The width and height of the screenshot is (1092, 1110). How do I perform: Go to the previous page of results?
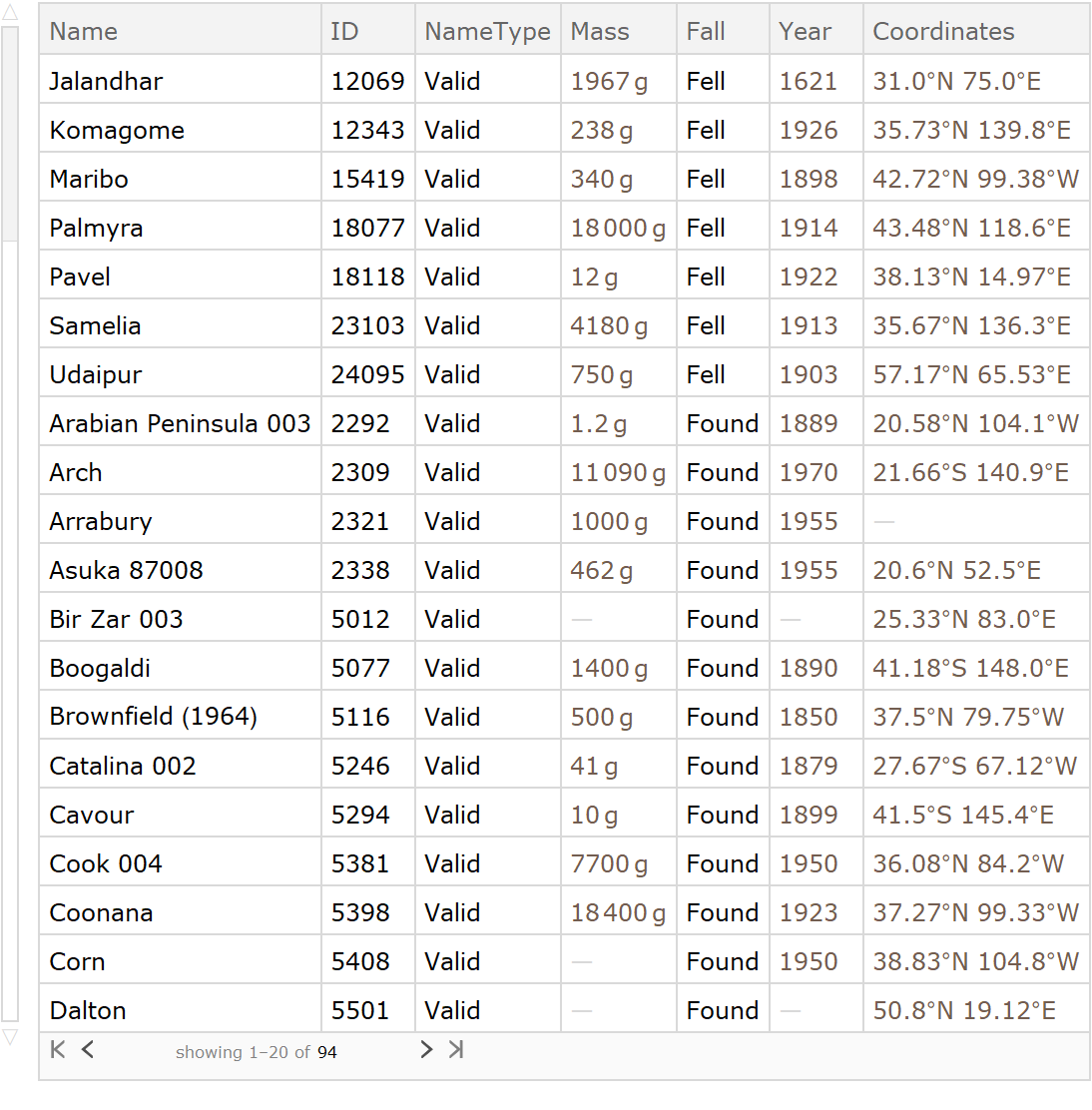pyautogui.click(x=88, y=1049)
